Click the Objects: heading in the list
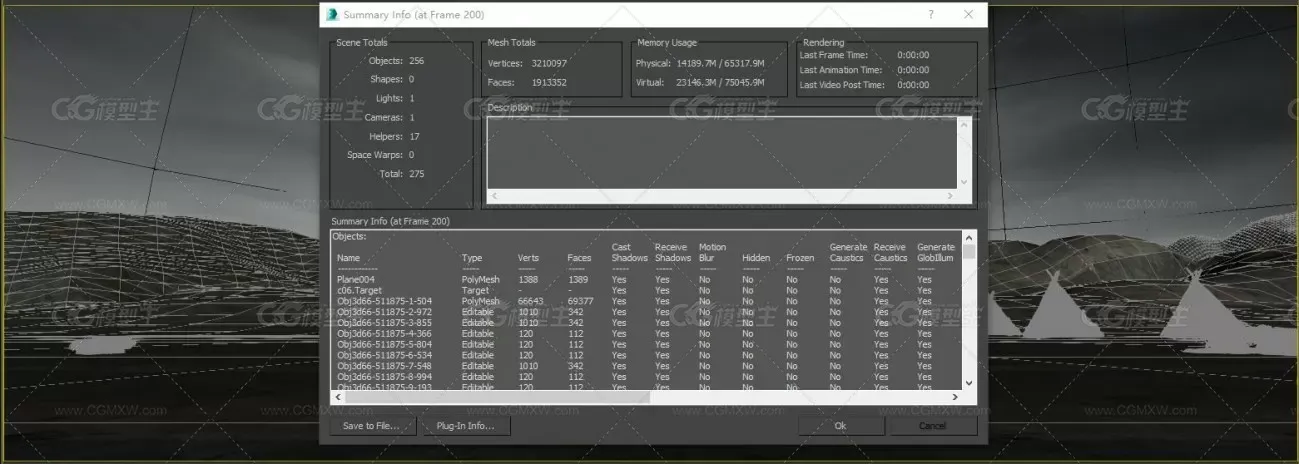The width and height of the screenshot is (1299, 464). (349, 237)
